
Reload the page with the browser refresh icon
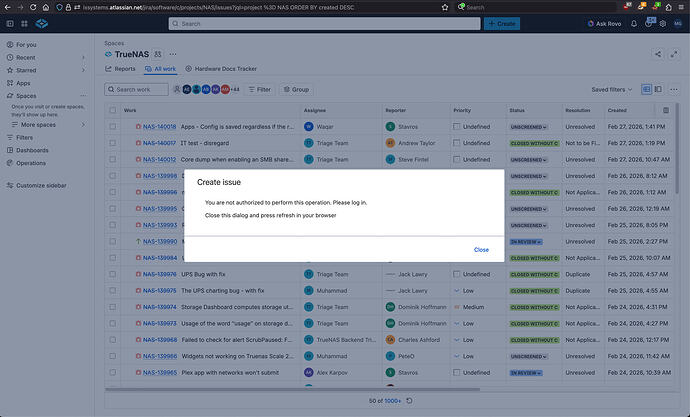coord(33,7)
